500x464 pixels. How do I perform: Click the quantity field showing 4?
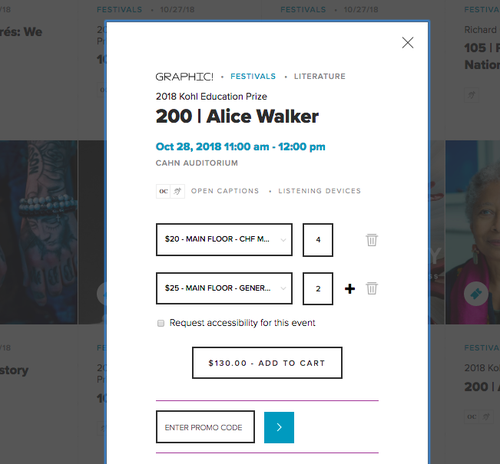(318, 240)
